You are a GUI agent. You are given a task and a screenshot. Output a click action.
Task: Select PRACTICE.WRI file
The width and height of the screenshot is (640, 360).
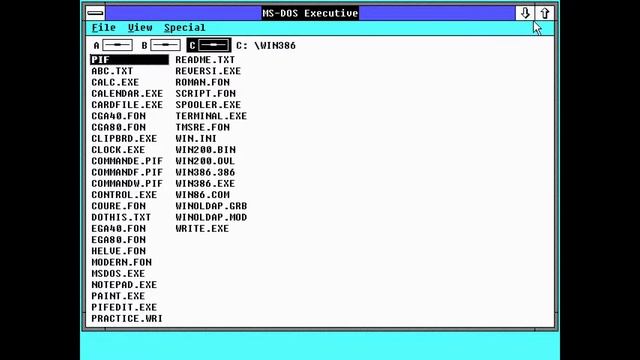click(127, 318)
